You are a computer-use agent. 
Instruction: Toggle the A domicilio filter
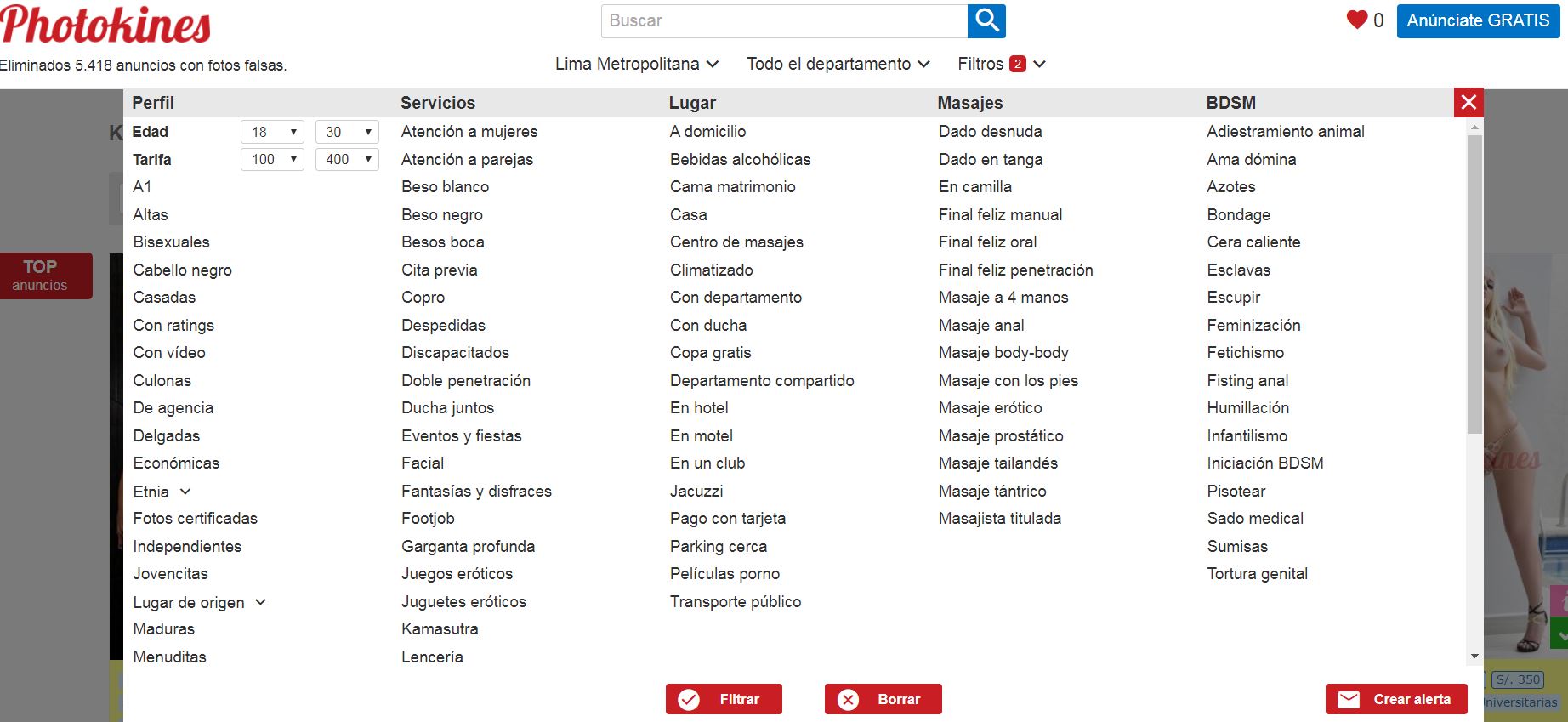[707, 131]
